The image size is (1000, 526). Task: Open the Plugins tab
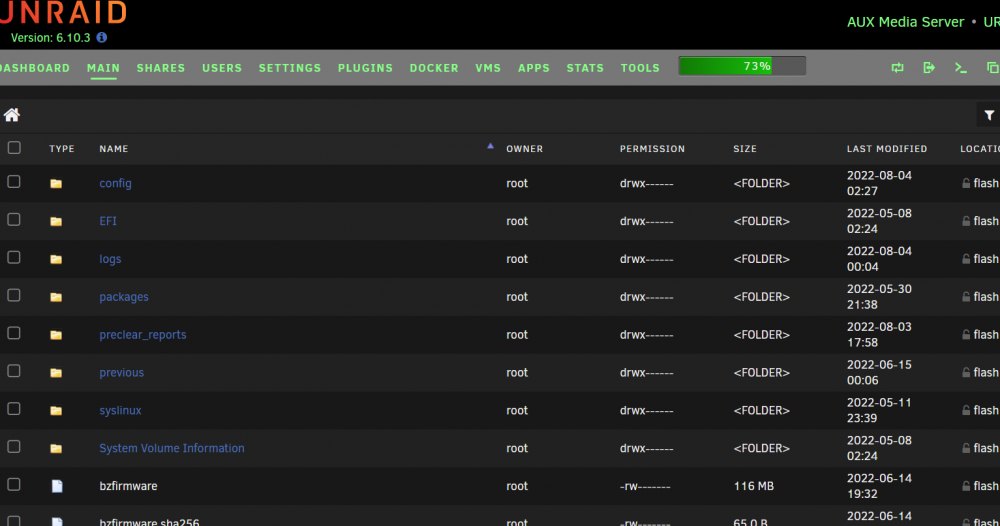(x=365, y=68)
